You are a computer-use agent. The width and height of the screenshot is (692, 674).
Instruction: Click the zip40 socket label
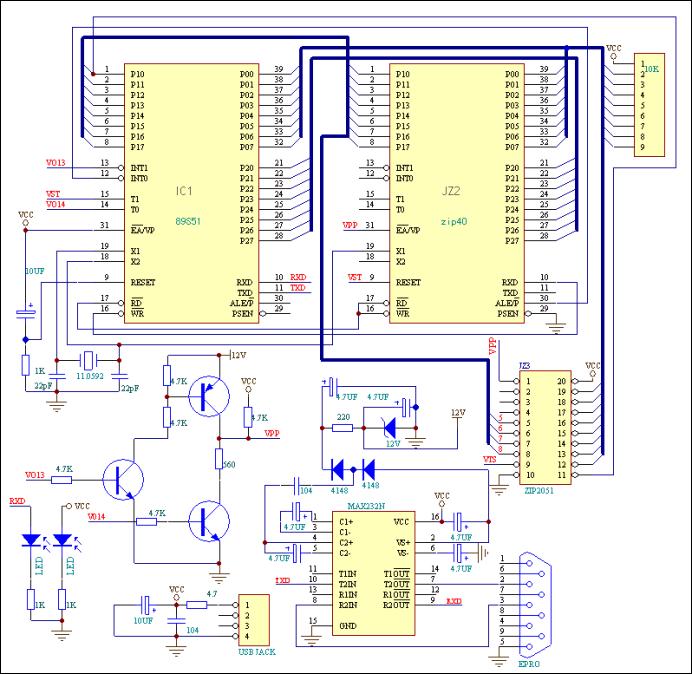(x=454, y=222)
